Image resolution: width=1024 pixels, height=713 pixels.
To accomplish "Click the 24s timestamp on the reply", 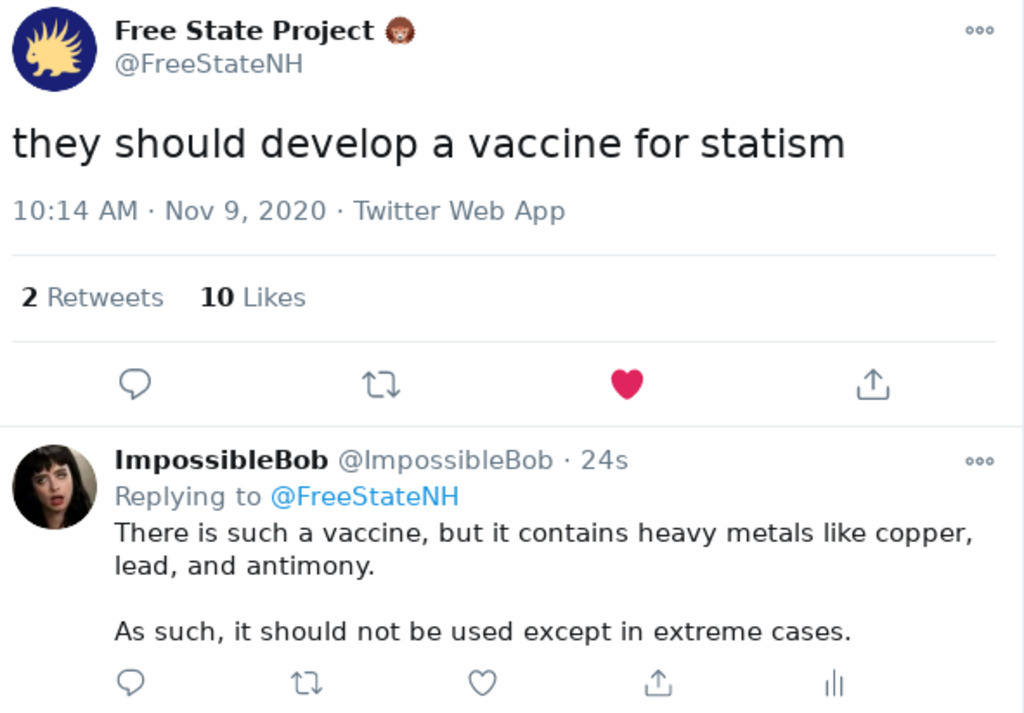I will tap(604, 460).
